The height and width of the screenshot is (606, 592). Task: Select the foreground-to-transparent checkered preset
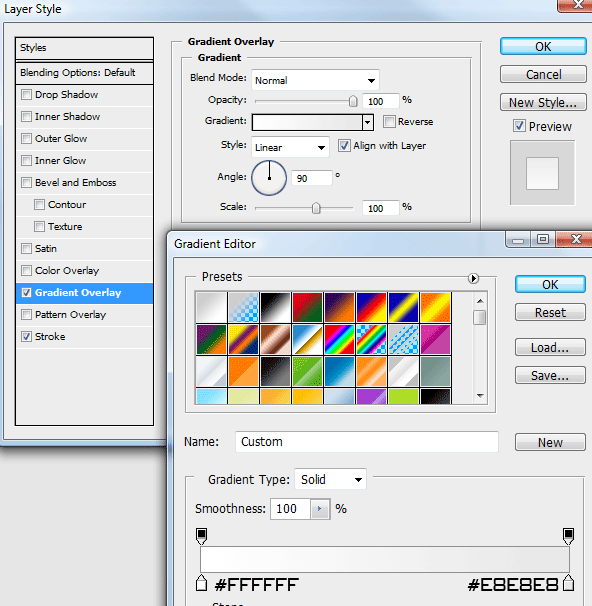click(243, 307)
